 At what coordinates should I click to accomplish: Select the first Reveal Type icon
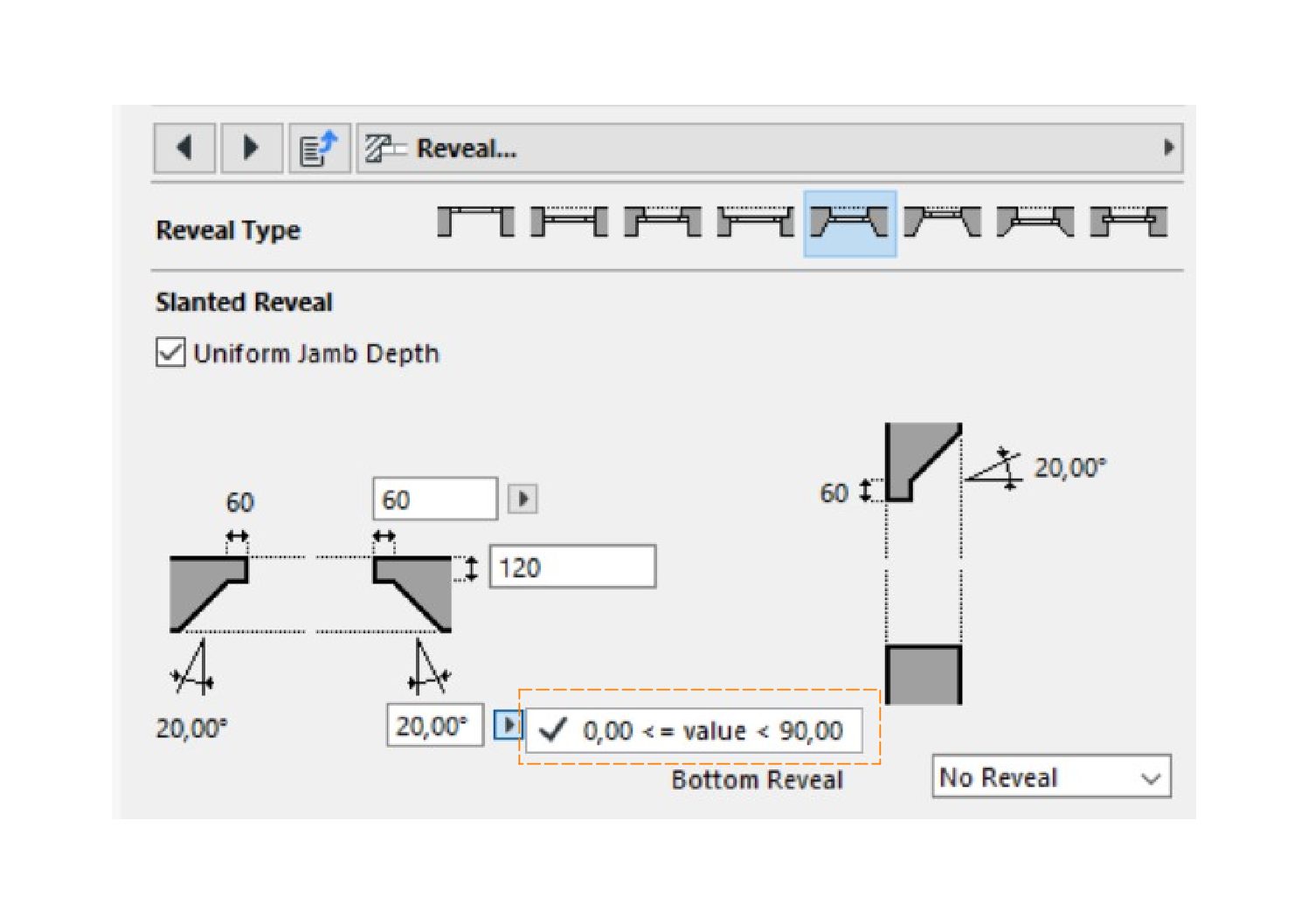475,222
